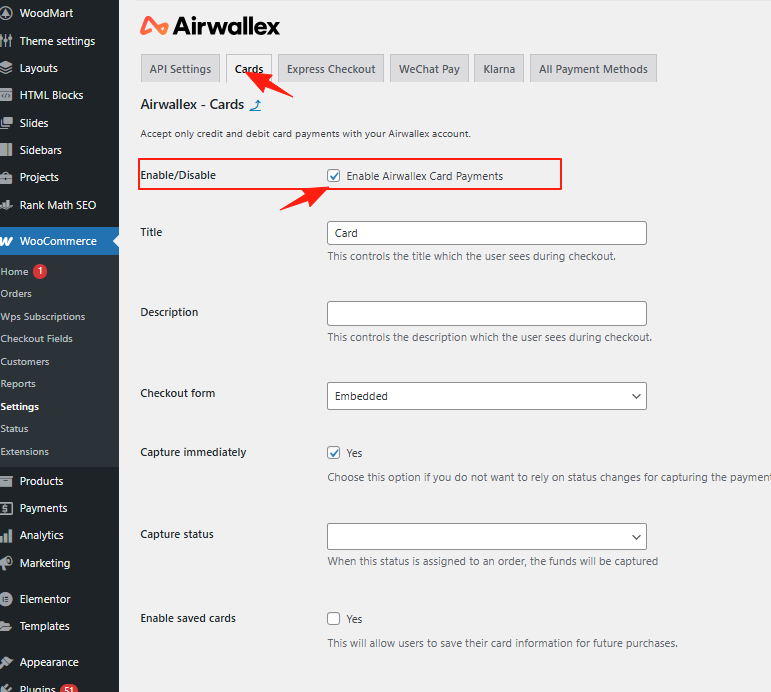The height and width of the screenshot is (692, 771).
Task: Open the Orders submenu link
Action: coord(16,294)
